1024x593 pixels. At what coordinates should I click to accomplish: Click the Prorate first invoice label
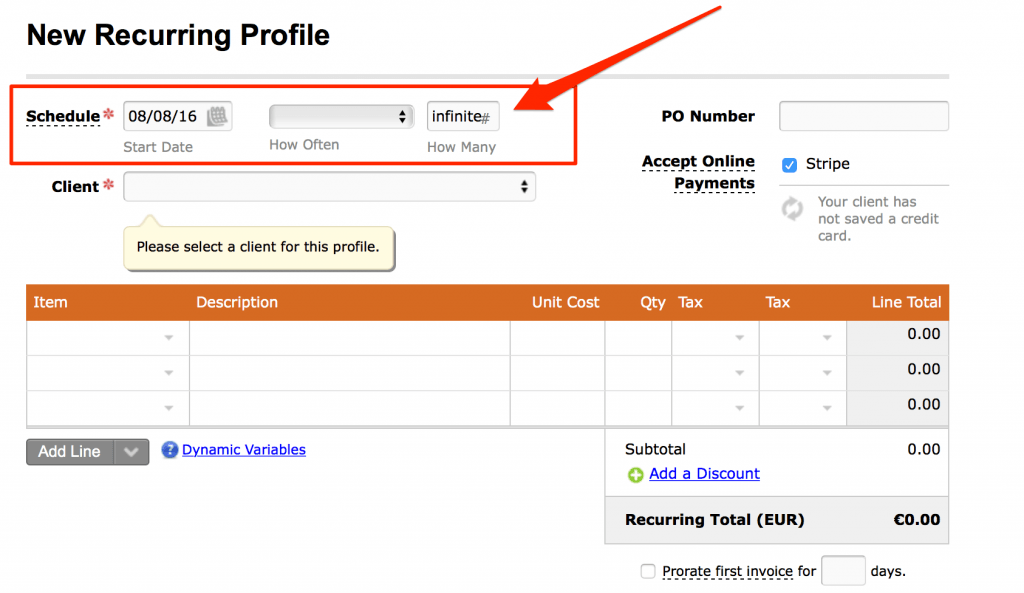[728, 571]
